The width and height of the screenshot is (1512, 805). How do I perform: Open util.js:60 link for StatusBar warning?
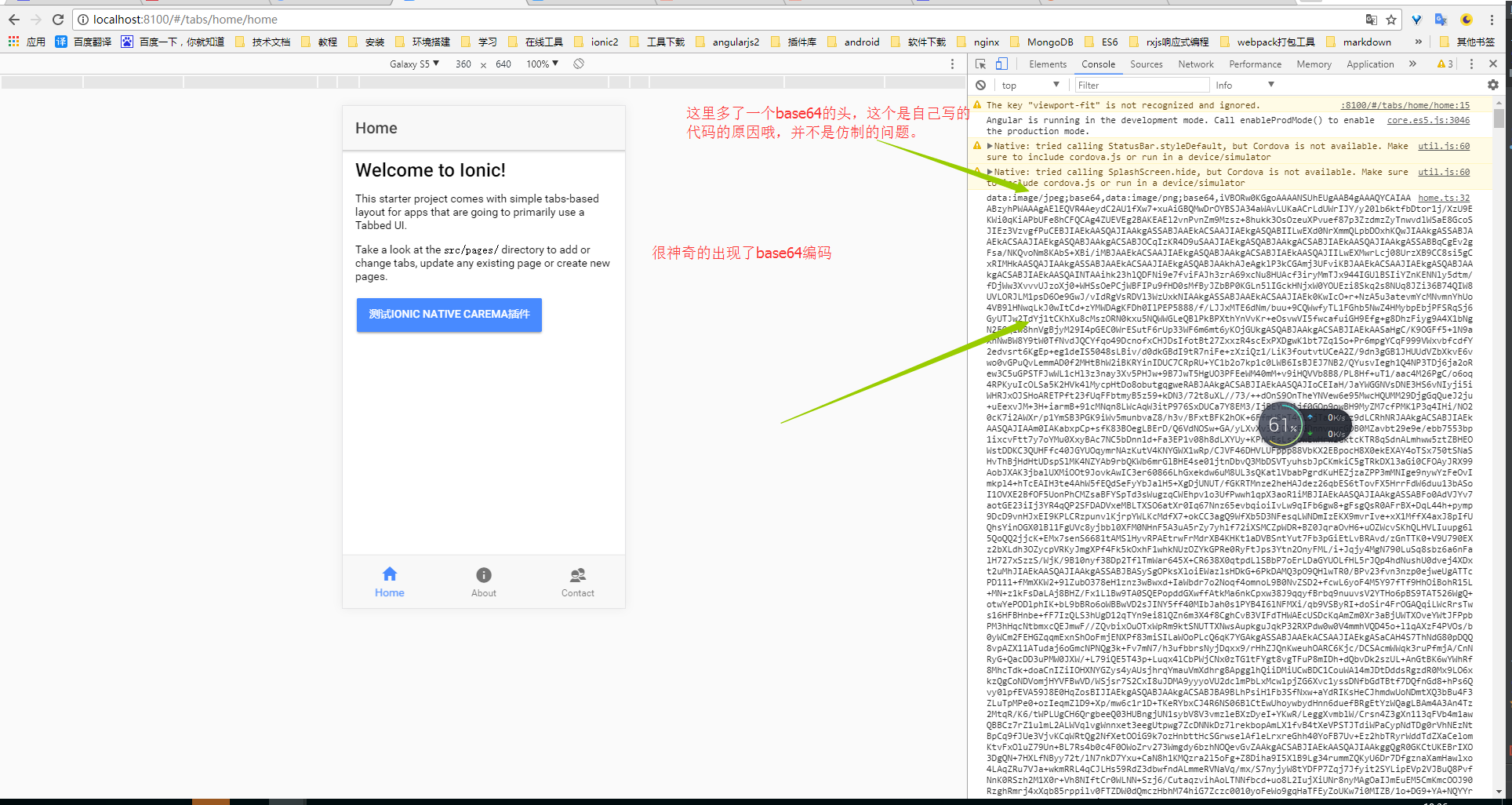click(1444, 146)
